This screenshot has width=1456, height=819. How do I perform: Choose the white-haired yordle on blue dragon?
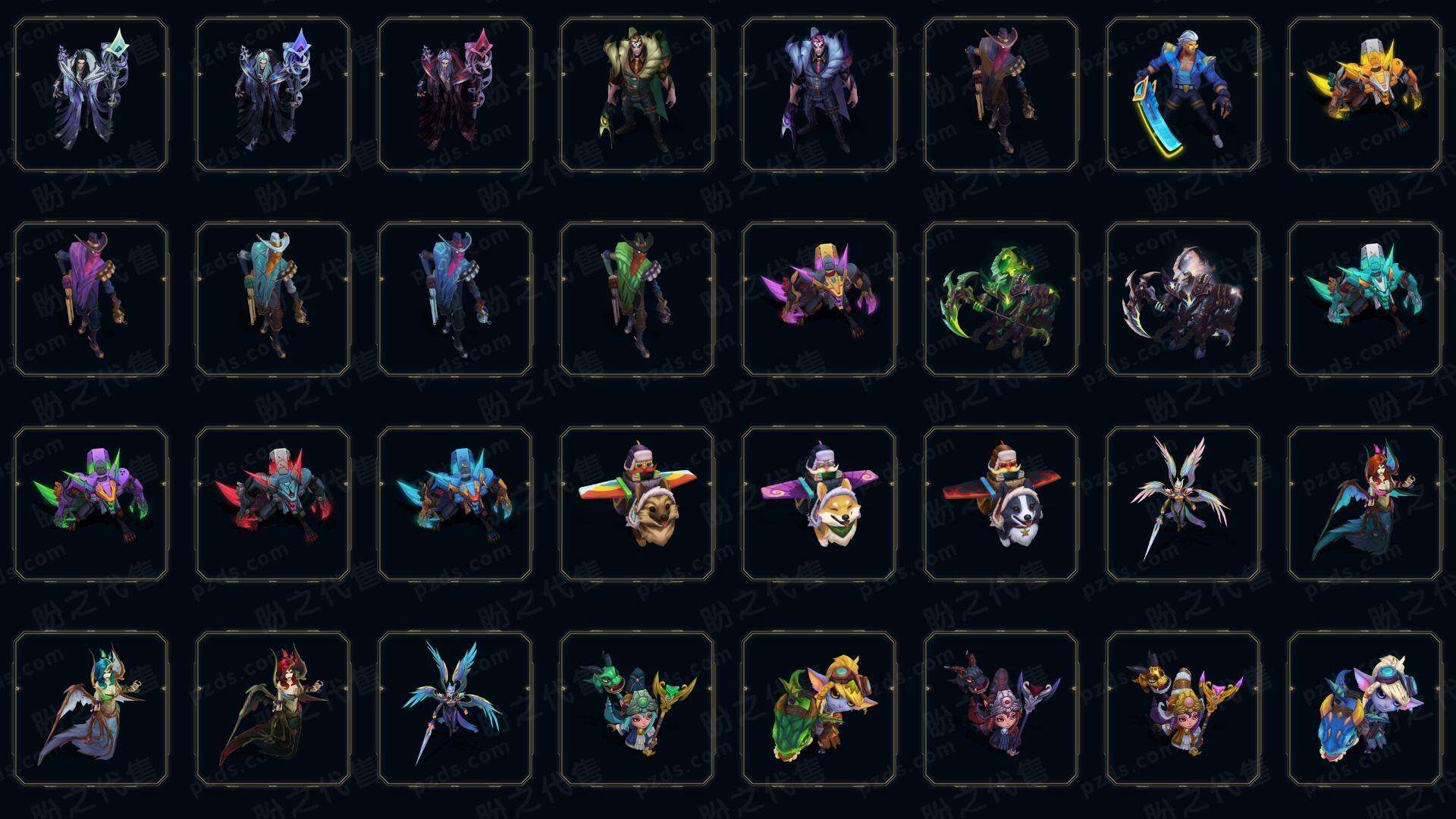coord(1365,708)
